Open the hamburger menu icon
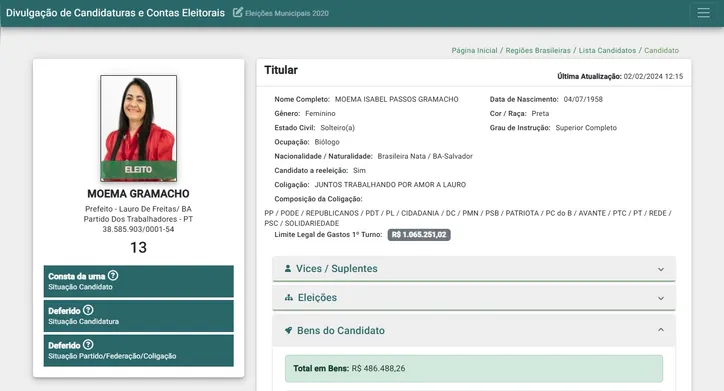724x391 pixels. click(x=703, y=13)
